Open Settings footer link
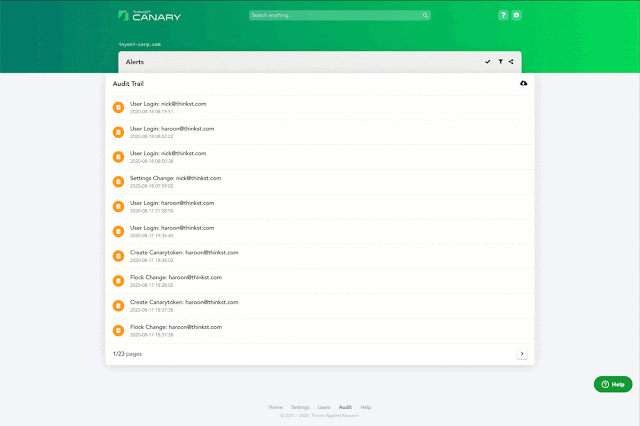Image resolution: width=640 pixels, height=426 pixels. click(x=300, y=407)
